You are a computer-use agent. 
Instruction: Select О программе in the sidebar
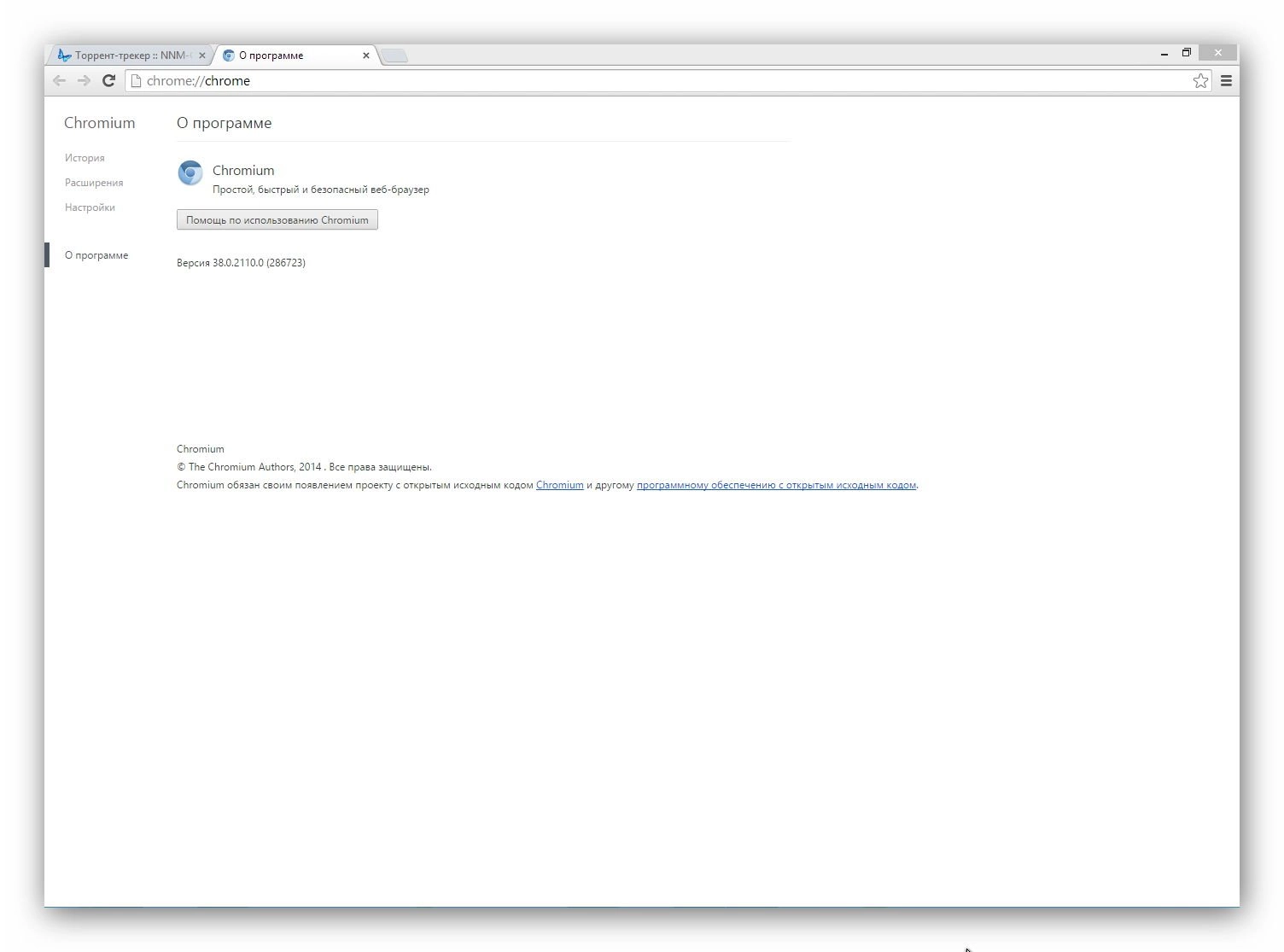click(x=96, y=255)
